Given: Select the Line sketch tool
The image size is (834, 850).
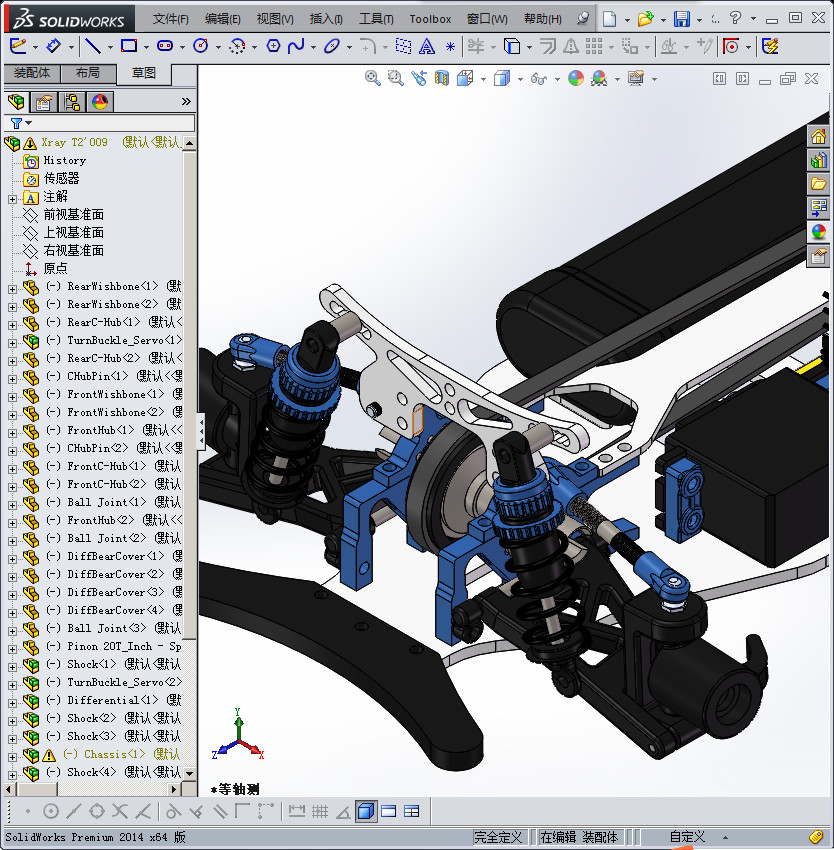Looking at the screenshot, I should [x=93, y=46].
